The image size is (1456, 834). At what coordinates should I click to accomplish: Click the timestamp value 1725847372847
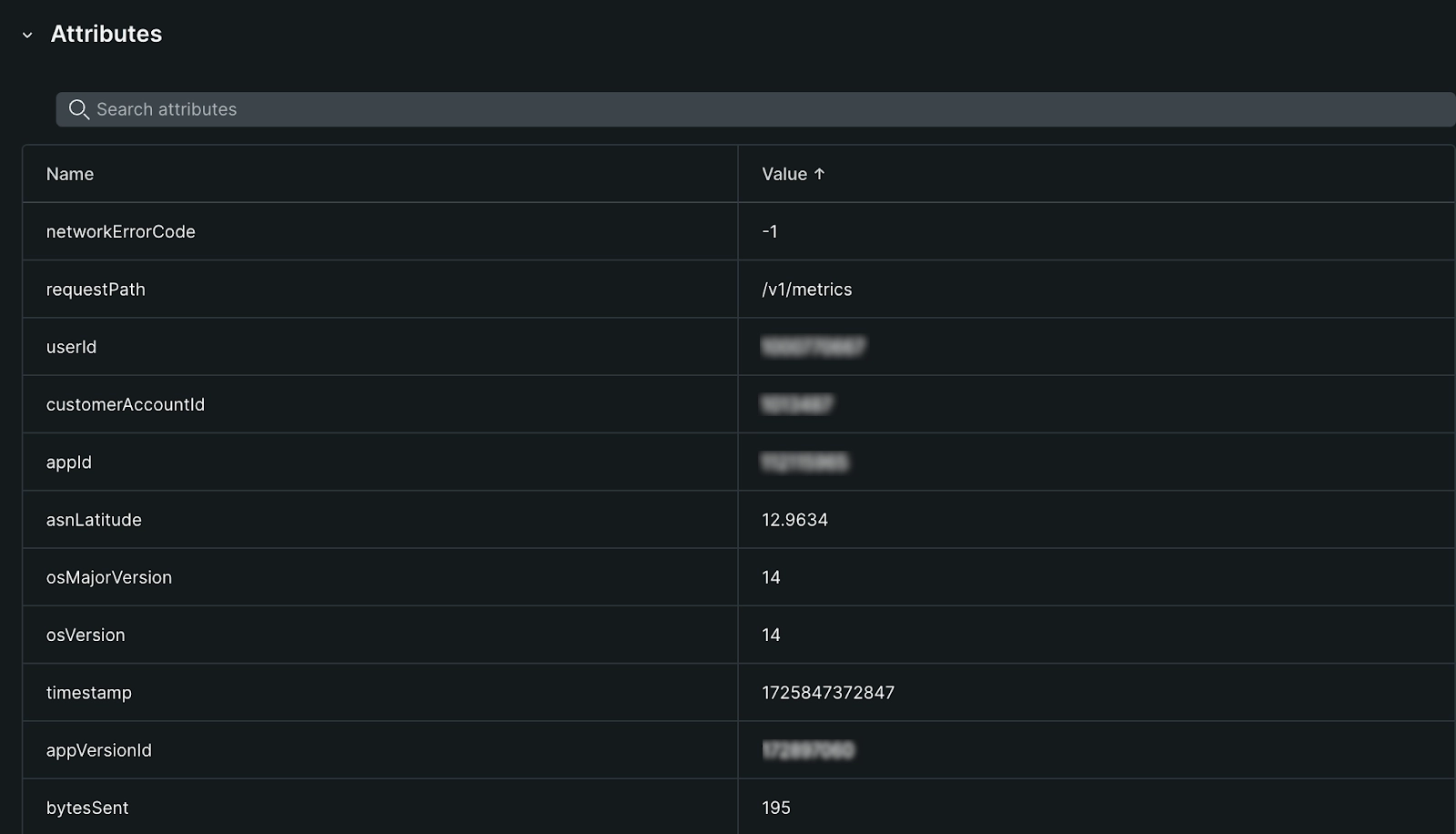826,692
